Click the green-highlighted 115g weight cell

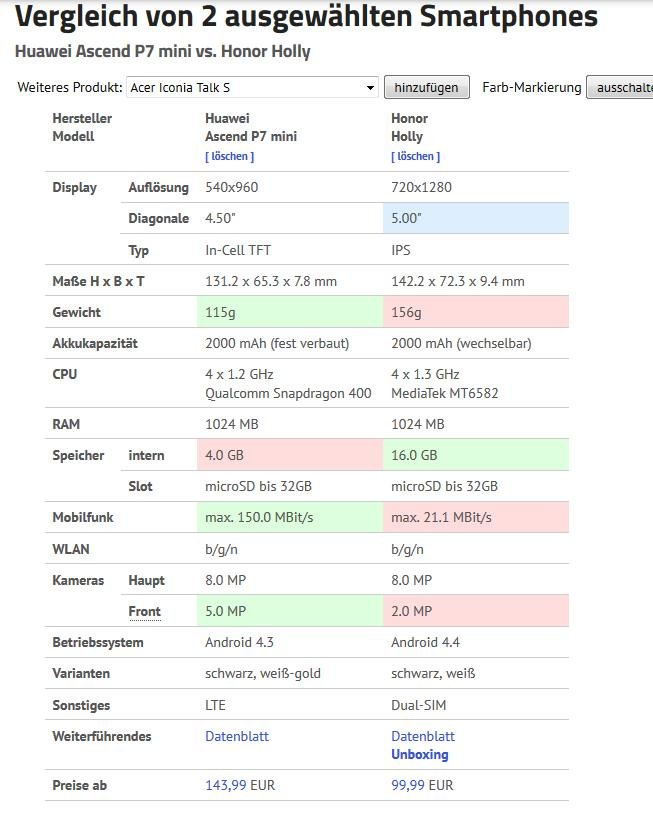290,312
